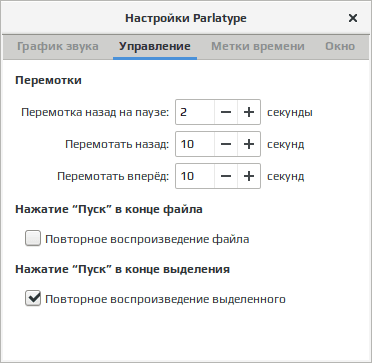Click the Перемотать назад value field
Viewport: 372px width, 363px height.
195,144
